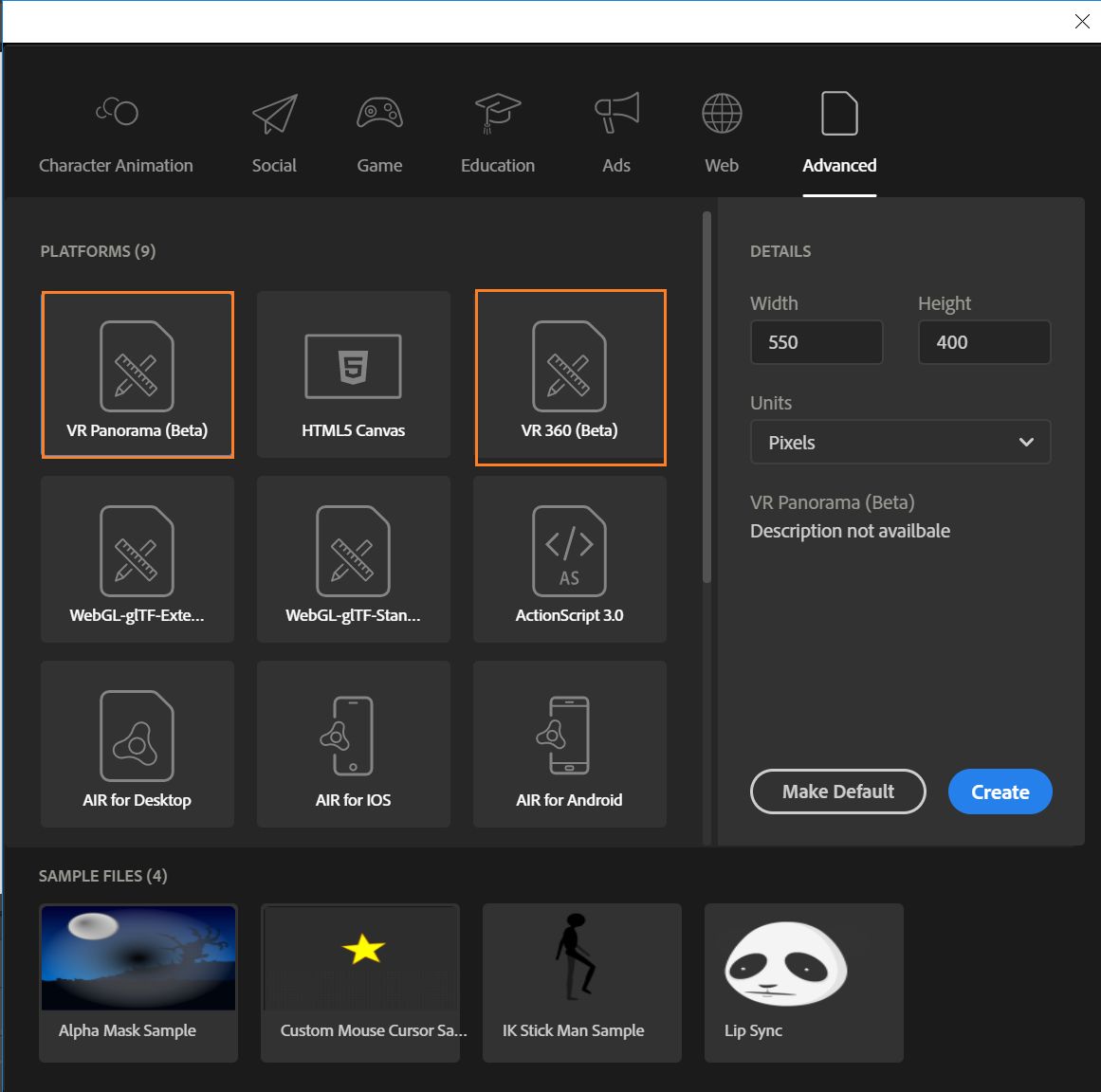Open the Ads category icon
This screenshot has height=1092, width=1101.
(615, 130)
